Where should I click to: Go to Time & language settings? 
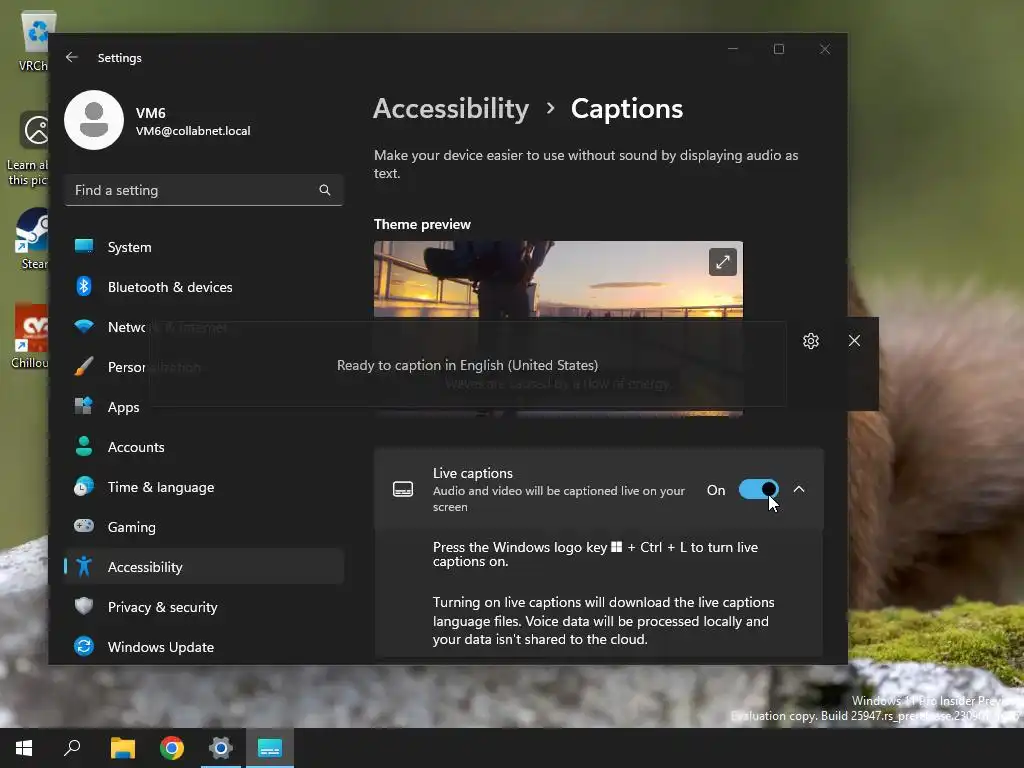tap(204, 487)
